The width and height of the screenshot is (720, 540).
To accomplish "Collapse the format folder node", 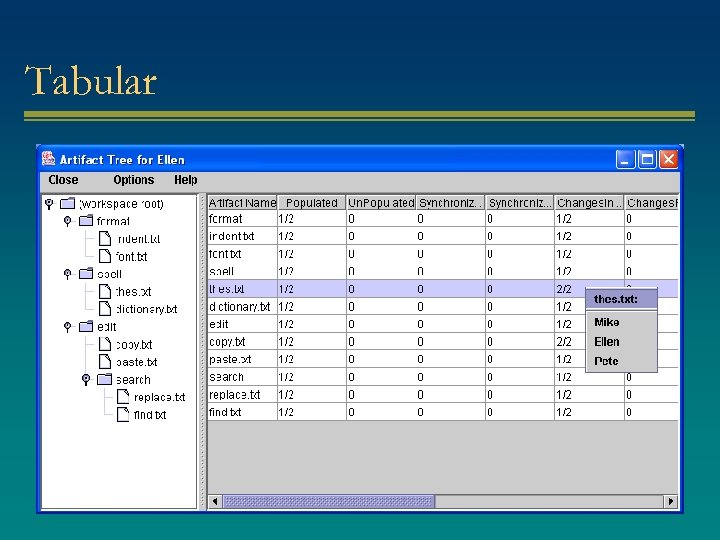I will (x=68, y=221).
